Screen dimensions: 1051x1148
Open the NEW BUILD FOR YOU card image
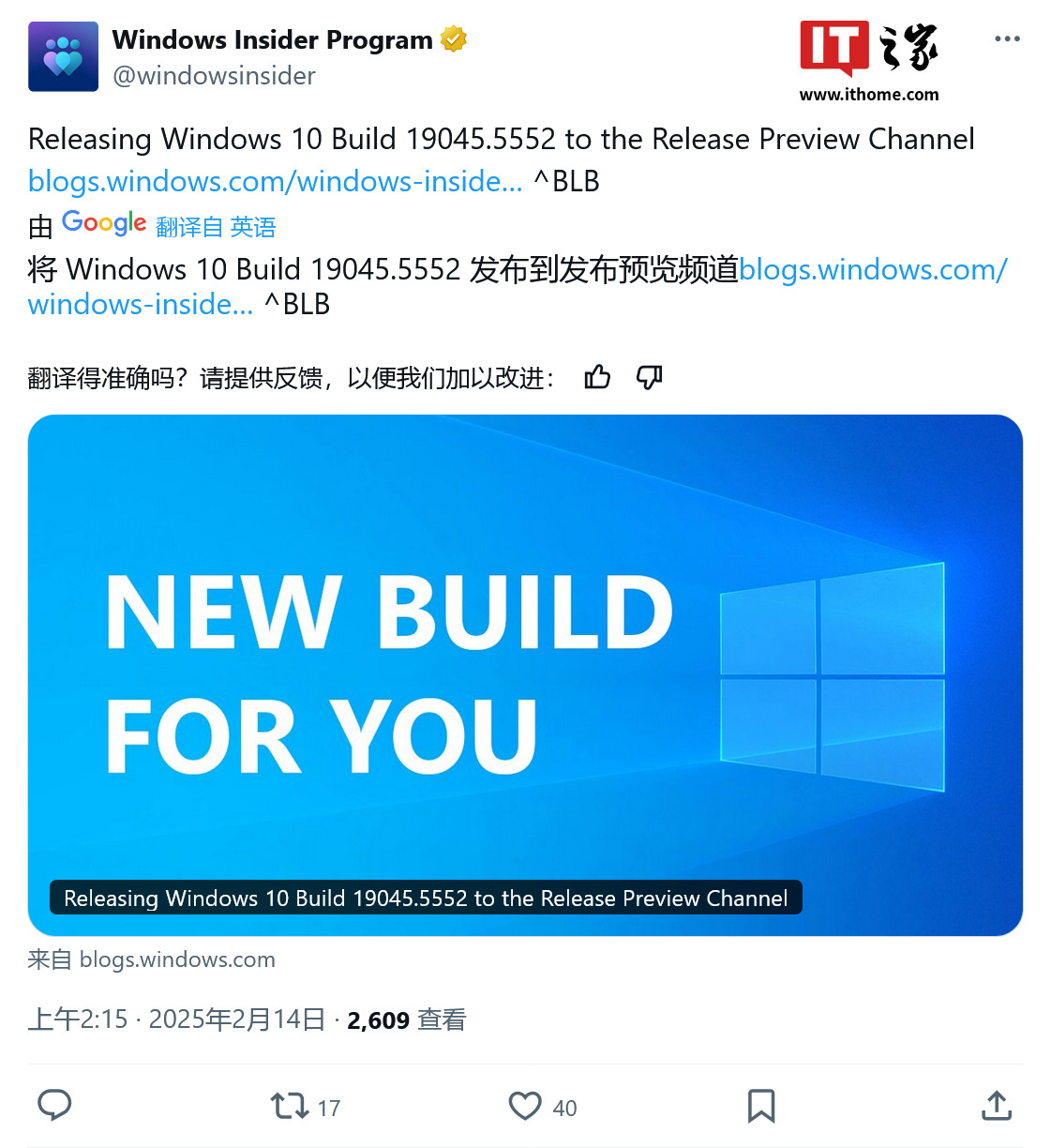[x=525, y=675]
